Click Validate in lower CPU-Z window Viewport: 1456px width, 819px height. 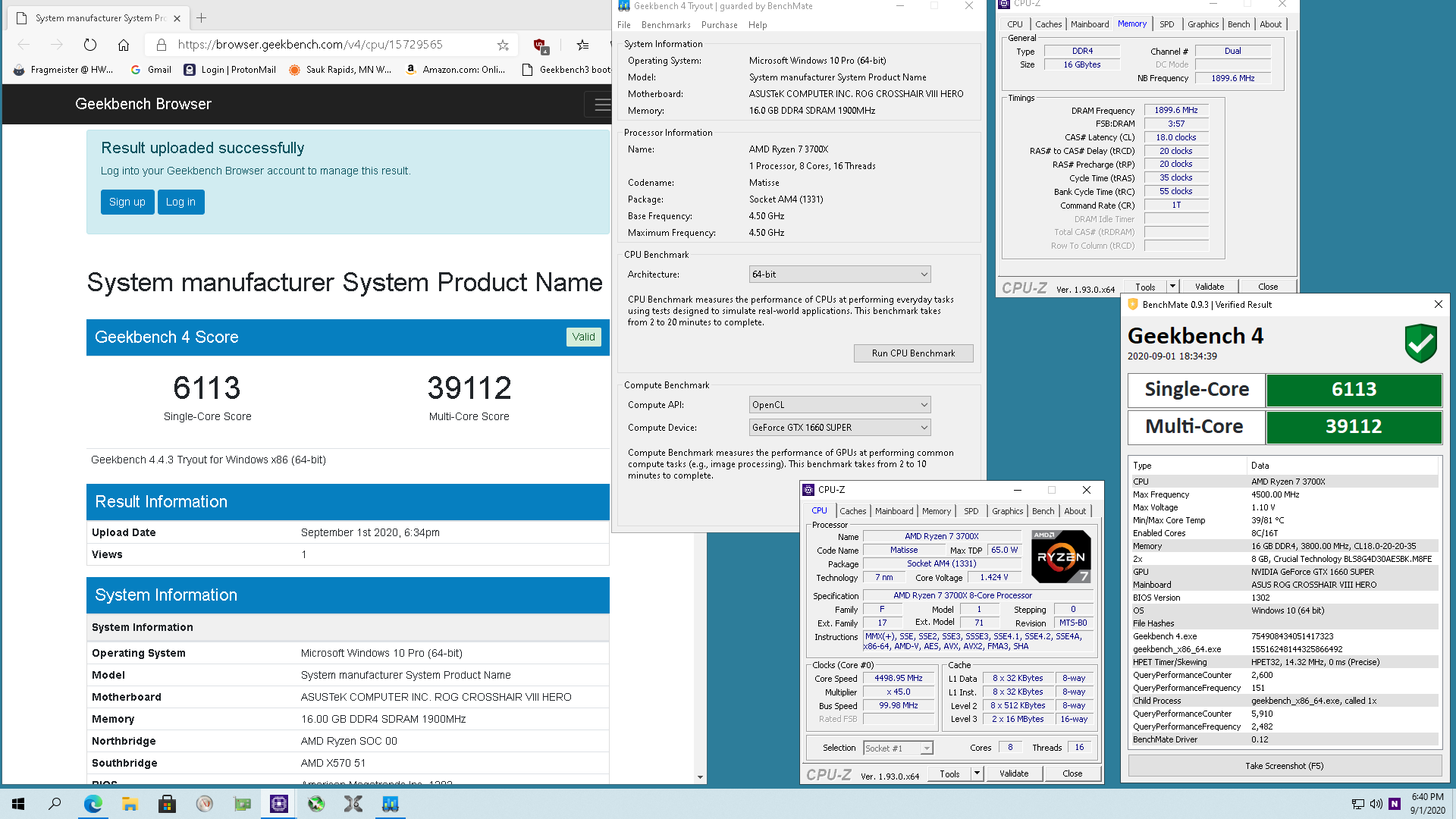tap(1014, 773)
